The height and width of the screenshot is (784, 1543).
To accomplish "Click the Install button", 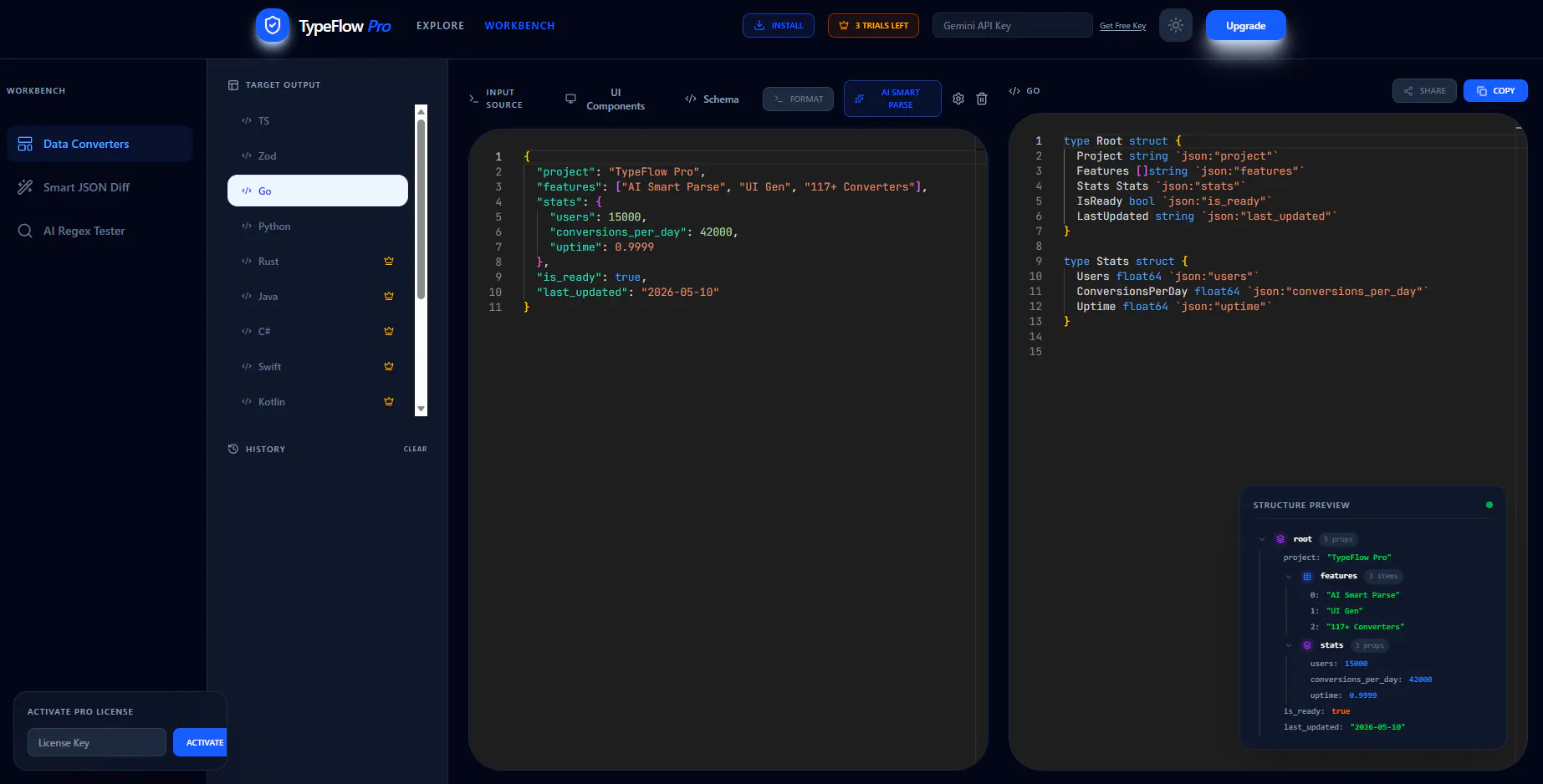I will click(779, 25).
